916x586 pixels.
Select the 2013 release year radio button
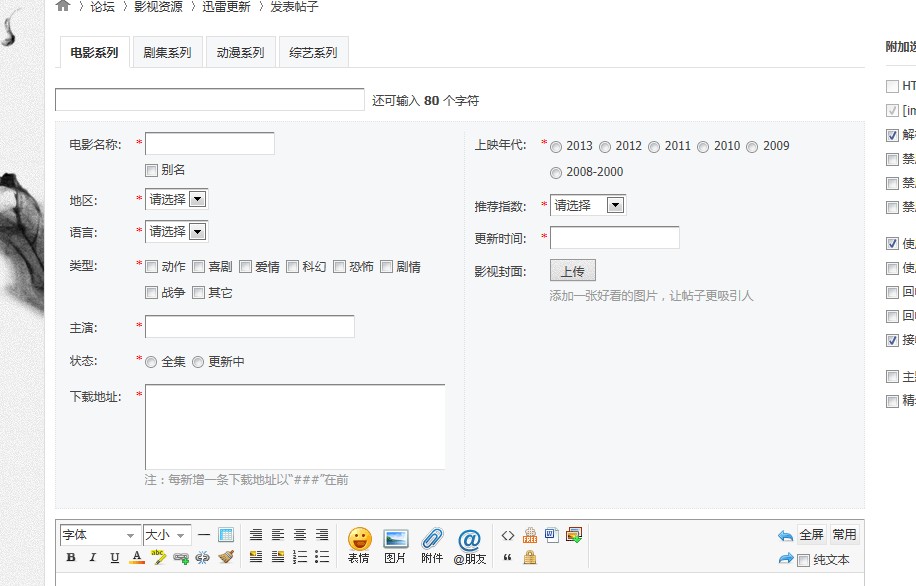556,145
